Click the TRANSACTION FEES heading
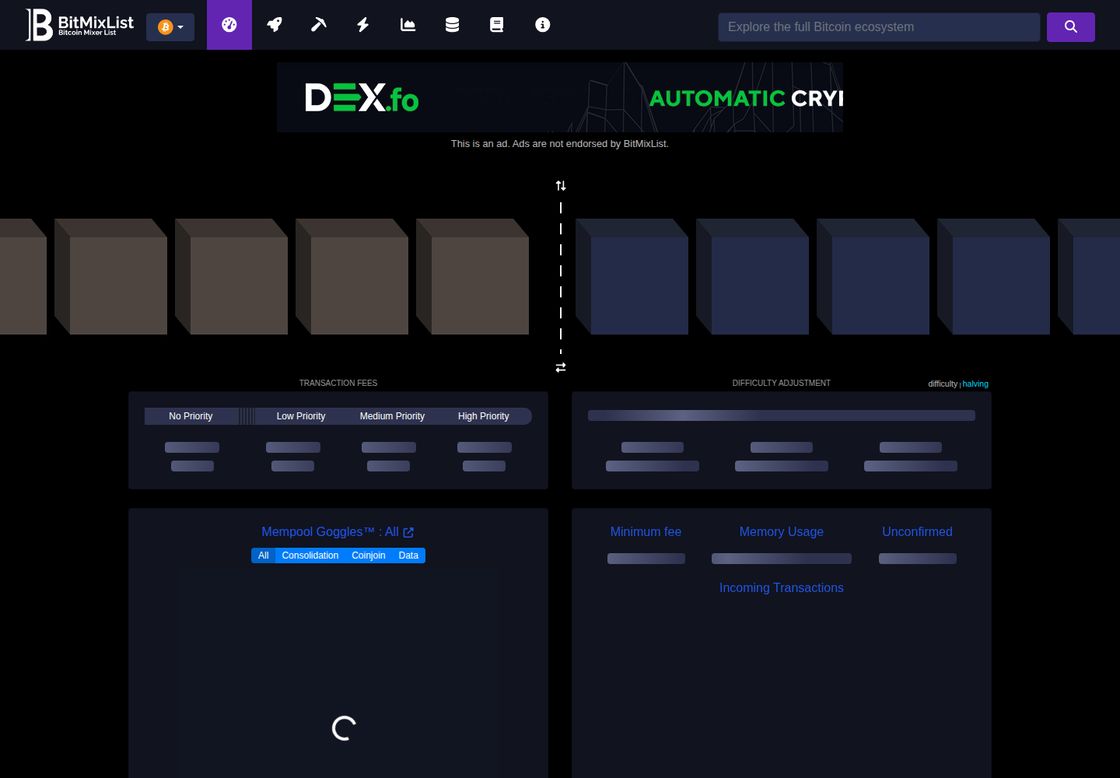The height and width of the screenshot is (778, 1120). coord(338,383)
